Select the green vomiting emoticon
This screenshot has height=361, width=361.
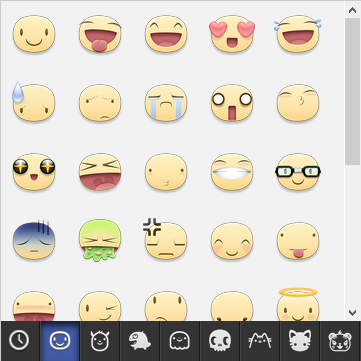100,240
